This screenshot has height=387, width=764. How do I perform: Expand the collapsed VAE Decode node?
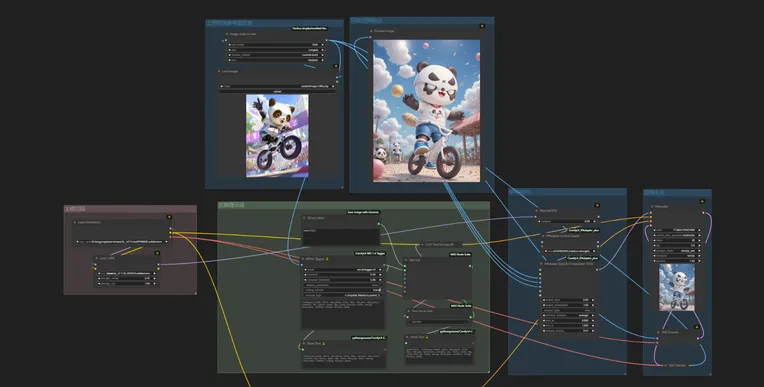[x=666, y=365]
